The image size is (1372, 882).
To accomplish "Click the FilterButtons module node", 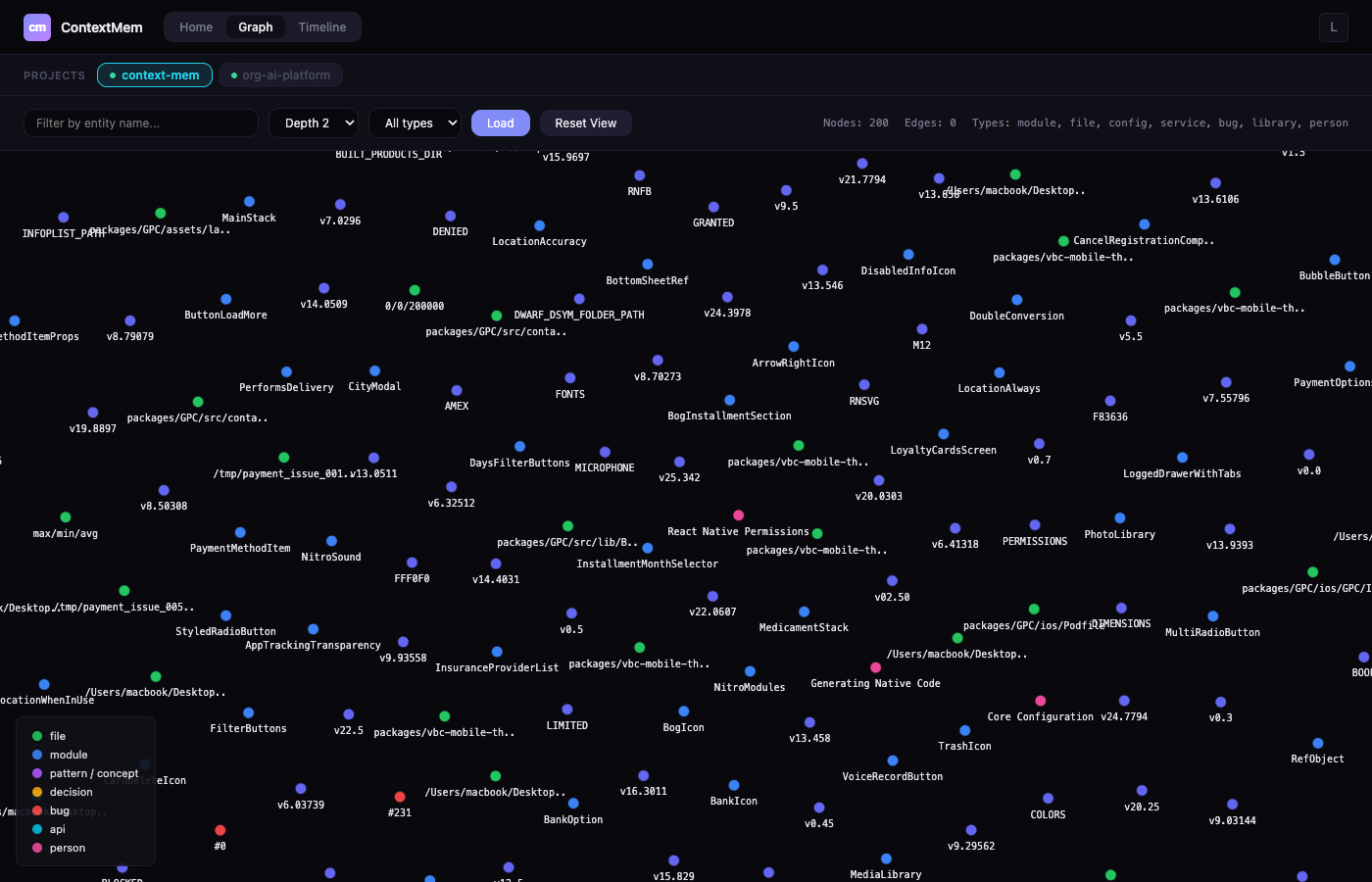I will [x=248, y=712].
